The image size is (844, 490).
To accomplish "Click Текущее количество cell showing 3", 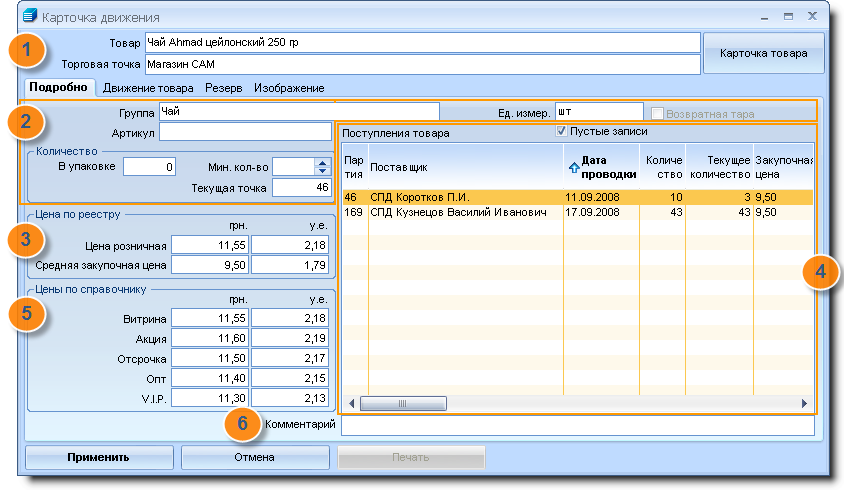I will point(720,197).
